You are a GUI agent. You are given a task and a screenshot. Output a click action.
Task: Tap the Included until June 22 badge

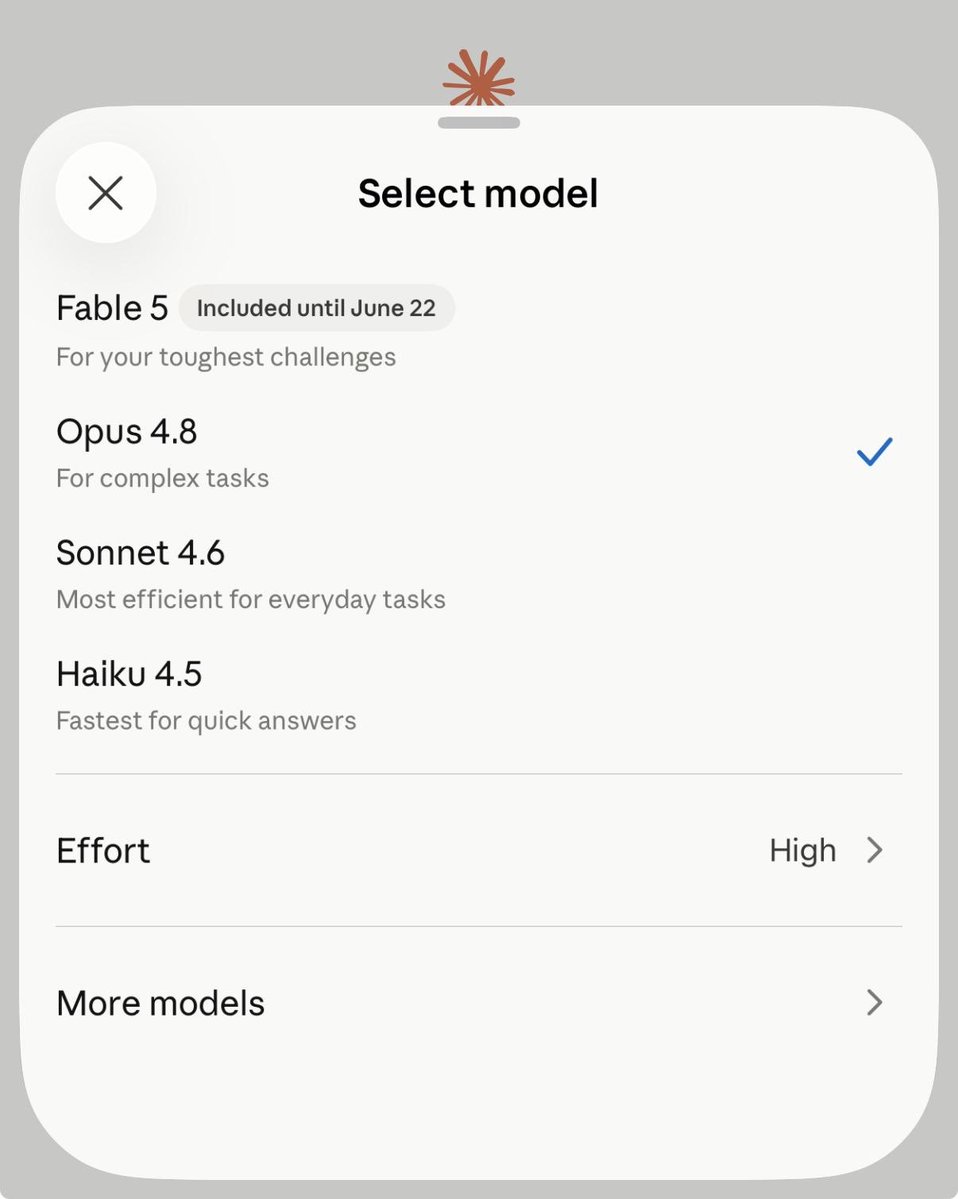pos(317,308)
